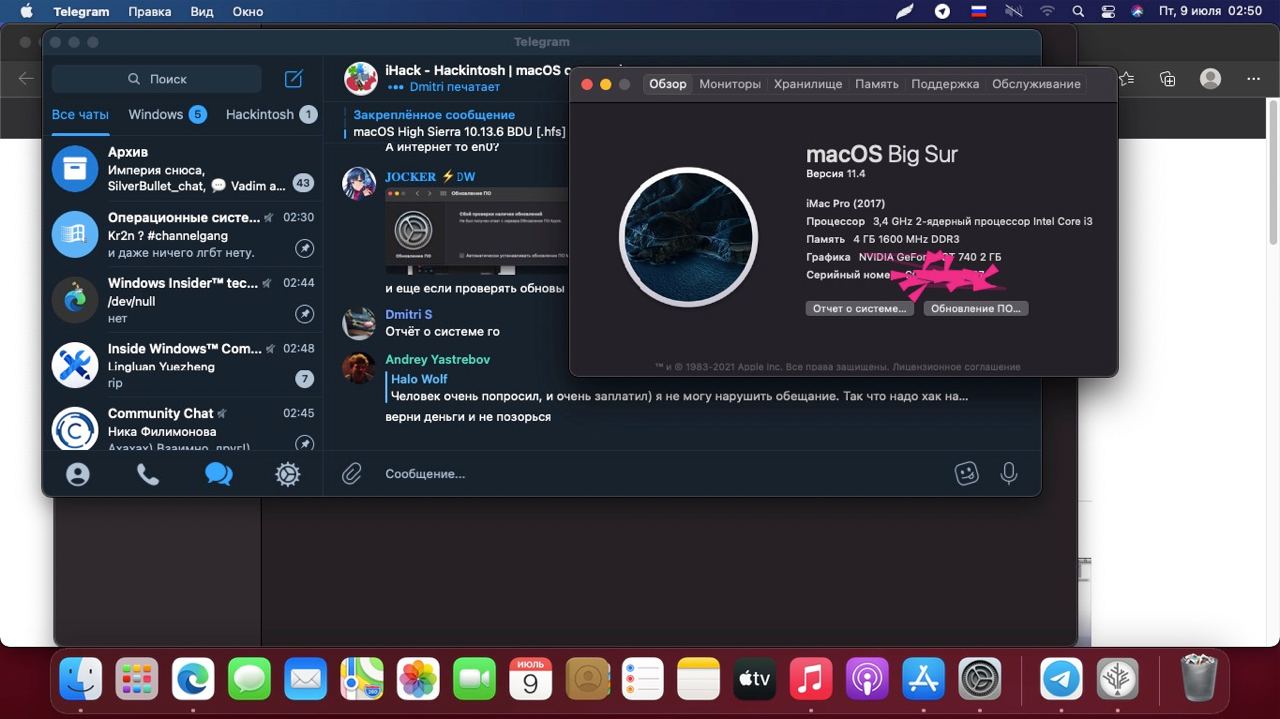Switch to the Обслуживание tab
Image resolution: width=1280 pixels, height=719 pixels.
click(x=1036, y=84)
